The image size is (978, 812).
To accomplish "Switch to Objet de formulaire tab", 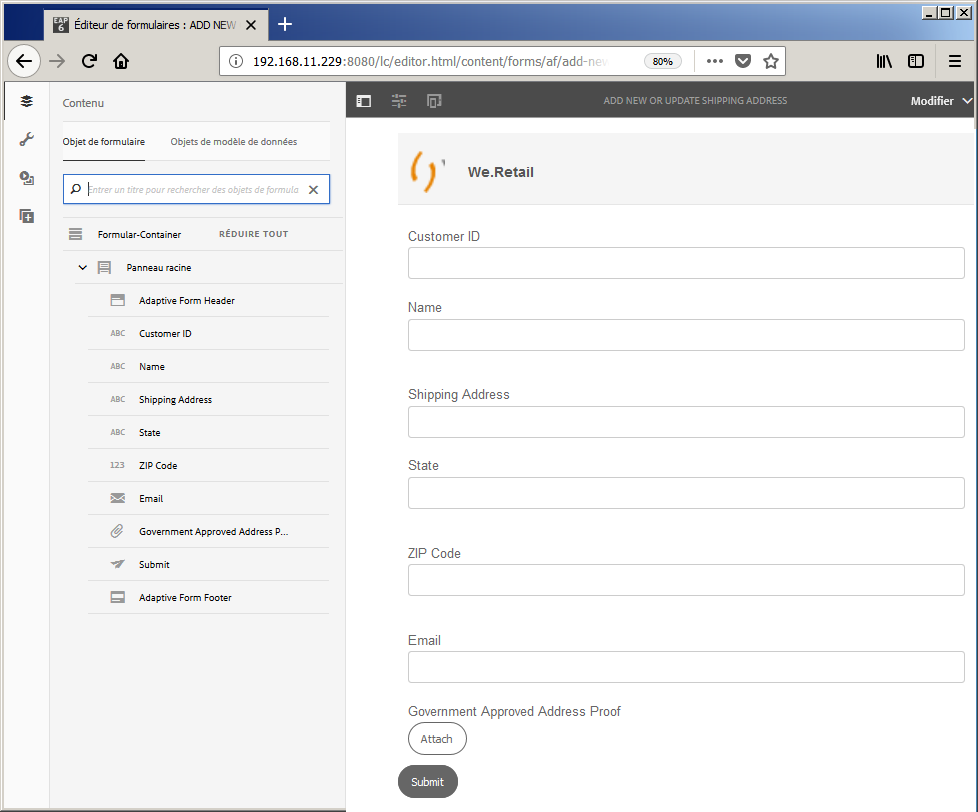I will tap(104, 142).
